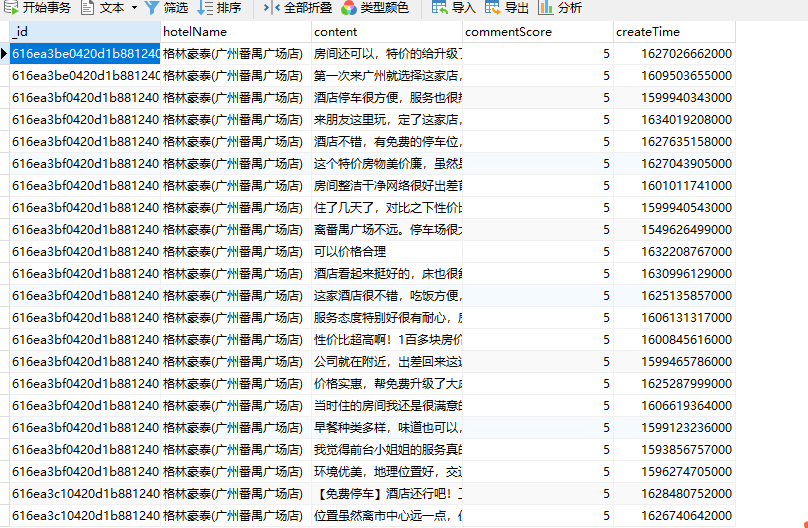Click the content cell starting '酒店看起来挺好的'

pyautogui.click(x=387, y=274)
